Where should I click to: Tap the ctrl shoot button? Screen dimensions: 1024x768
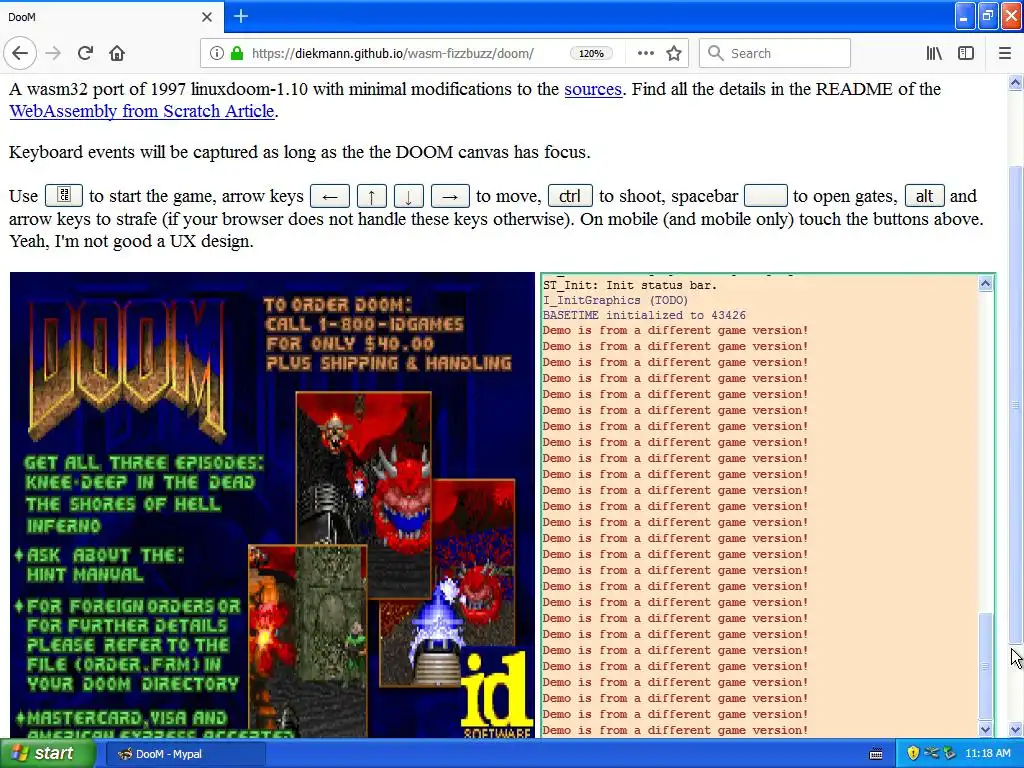[570, 196]
